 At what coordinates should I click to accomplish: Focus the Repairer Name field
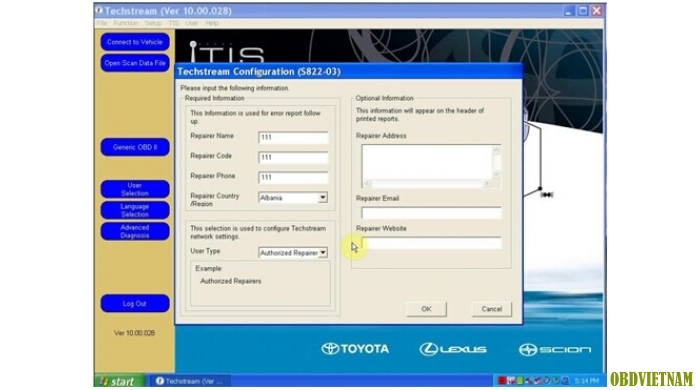point(293,137)
